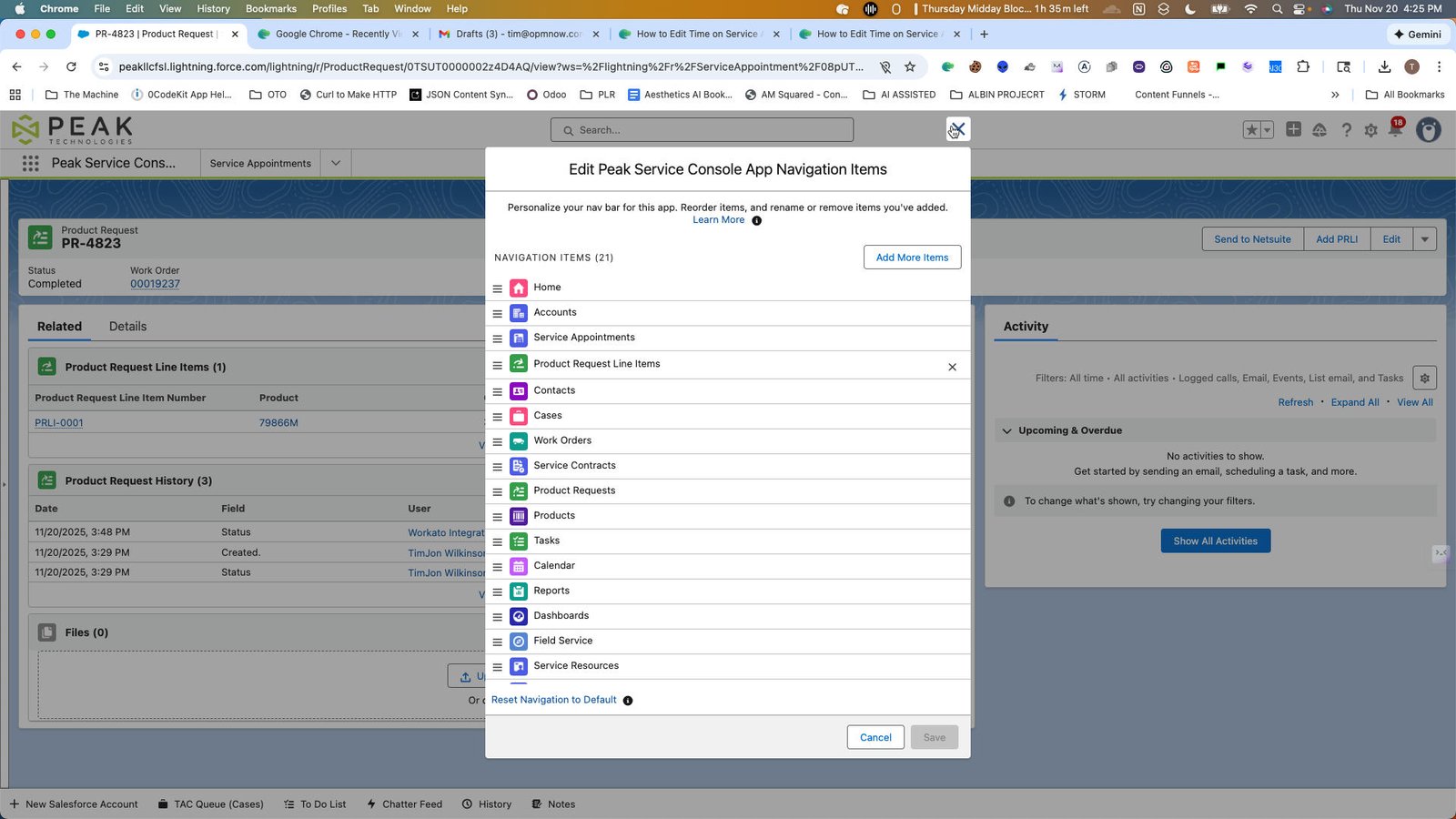Open the History utility bar item
Viewport: 1456px width, 819px height.
(x=486, y=804)
